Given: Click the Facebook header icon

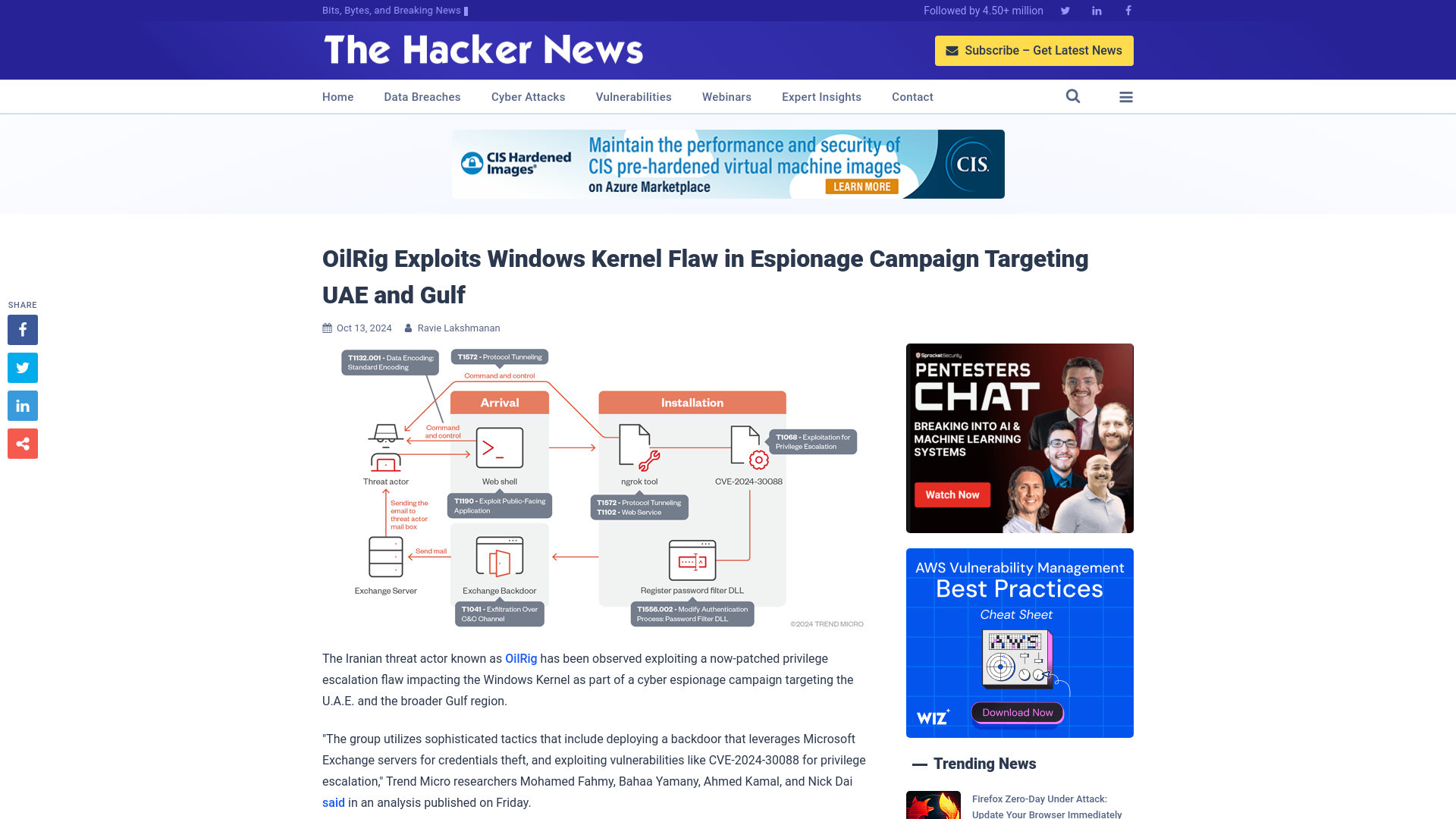Looking at the screenshot, I should tap(1128, 10).
